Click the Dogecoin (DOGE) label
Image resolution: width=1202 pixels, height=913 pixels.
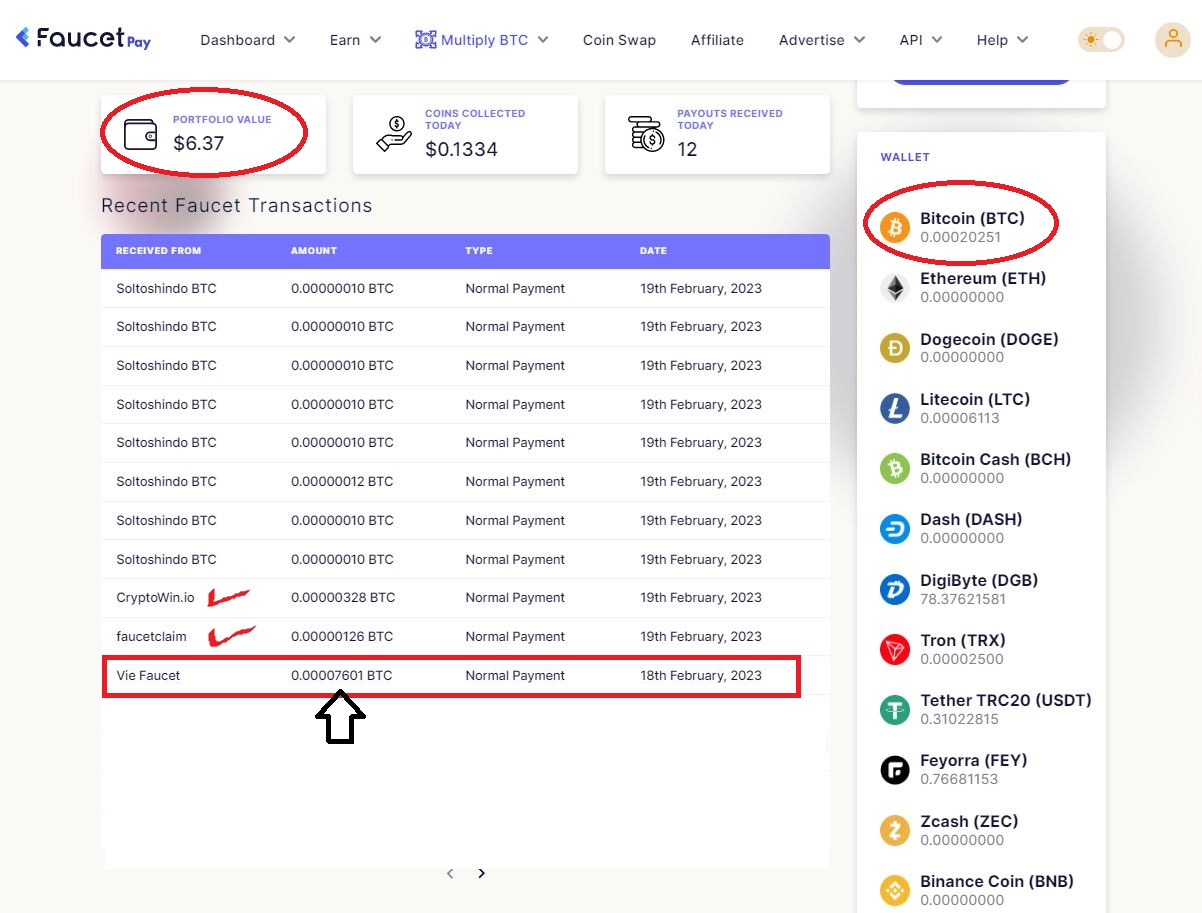click(x=989, y=339)
